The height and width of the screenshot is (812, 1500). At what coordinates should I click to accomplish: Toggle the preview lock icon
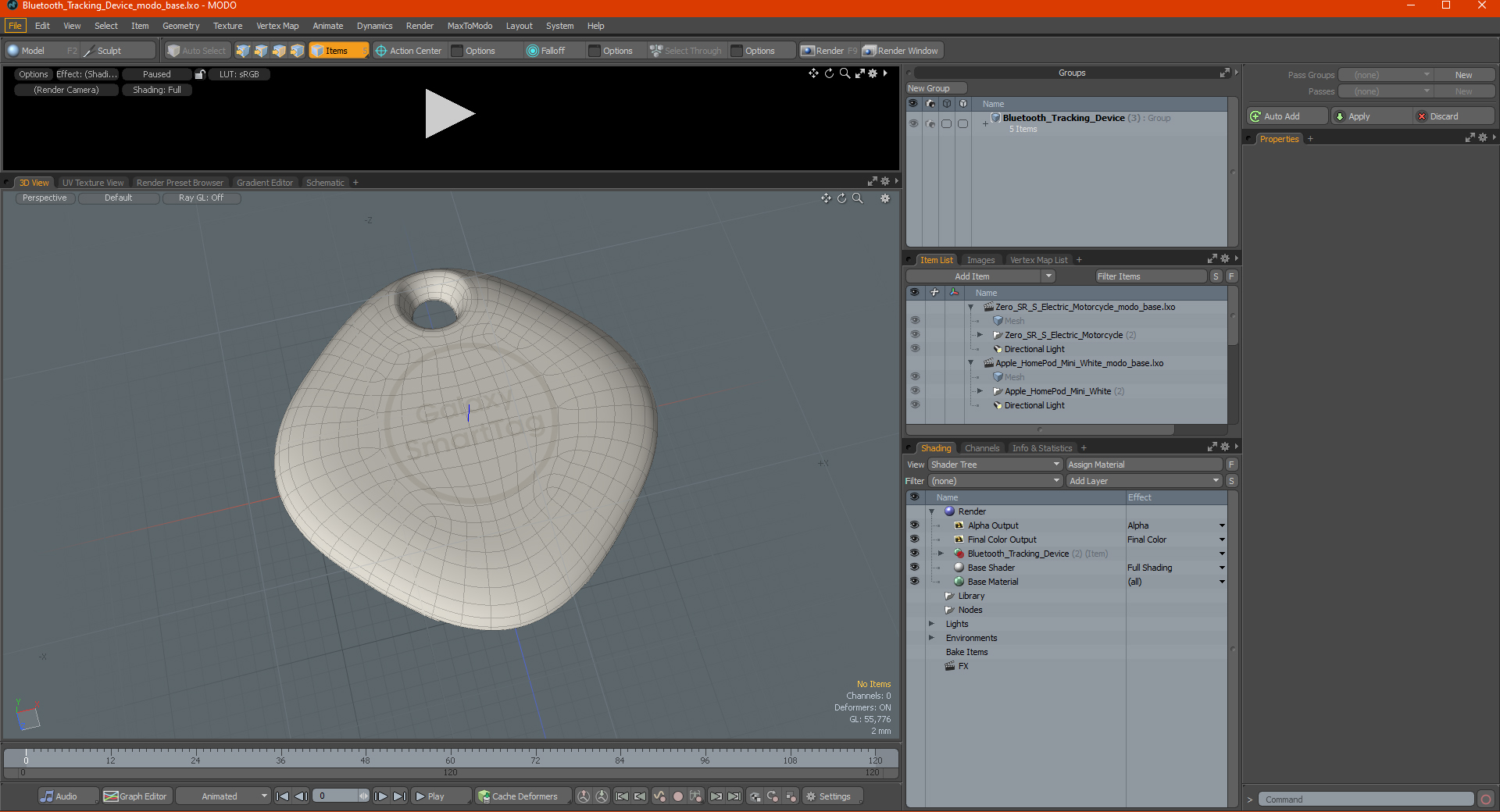click(200, 74)
